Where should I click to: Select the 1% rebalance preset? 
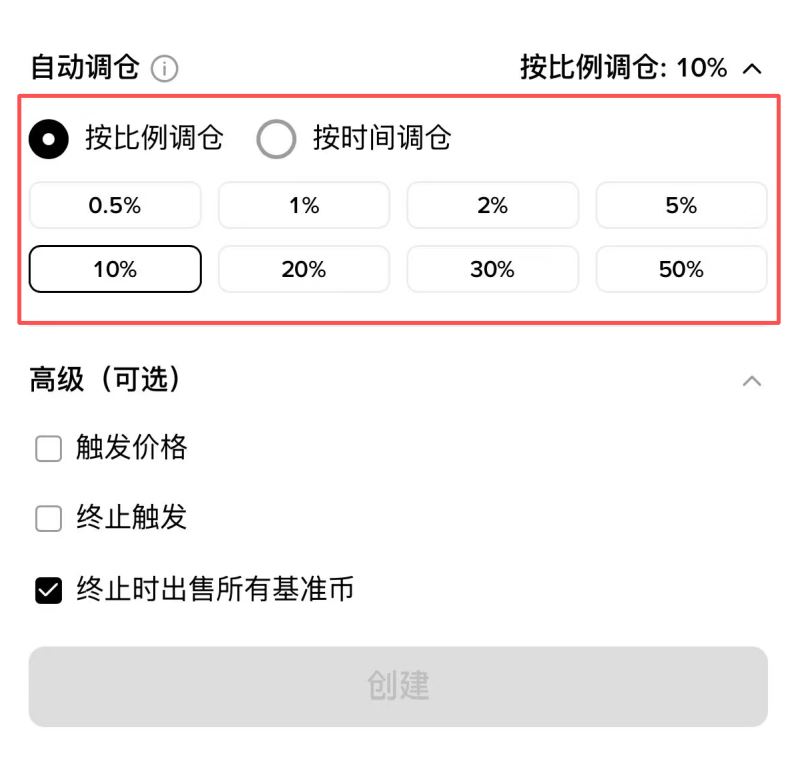(304, 205)
